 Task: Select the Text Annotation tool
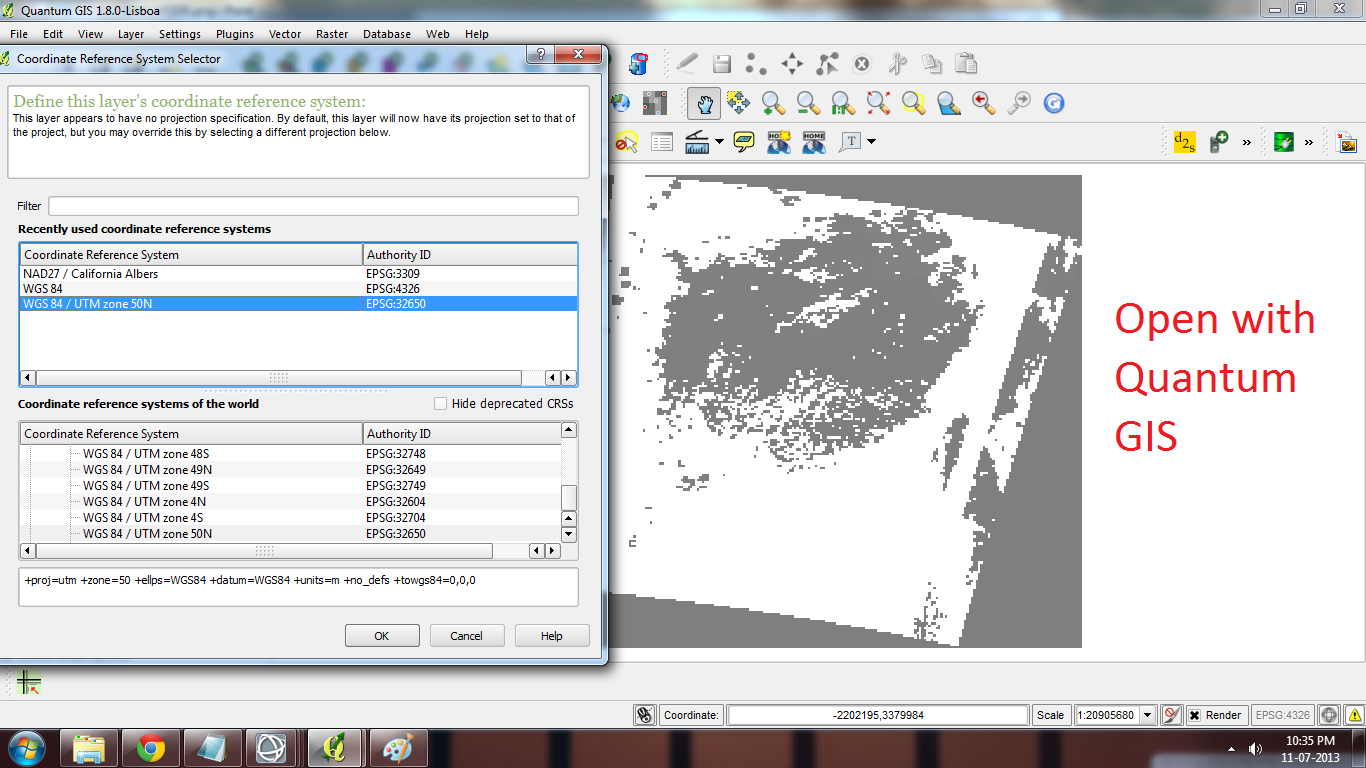coord(849,142)
